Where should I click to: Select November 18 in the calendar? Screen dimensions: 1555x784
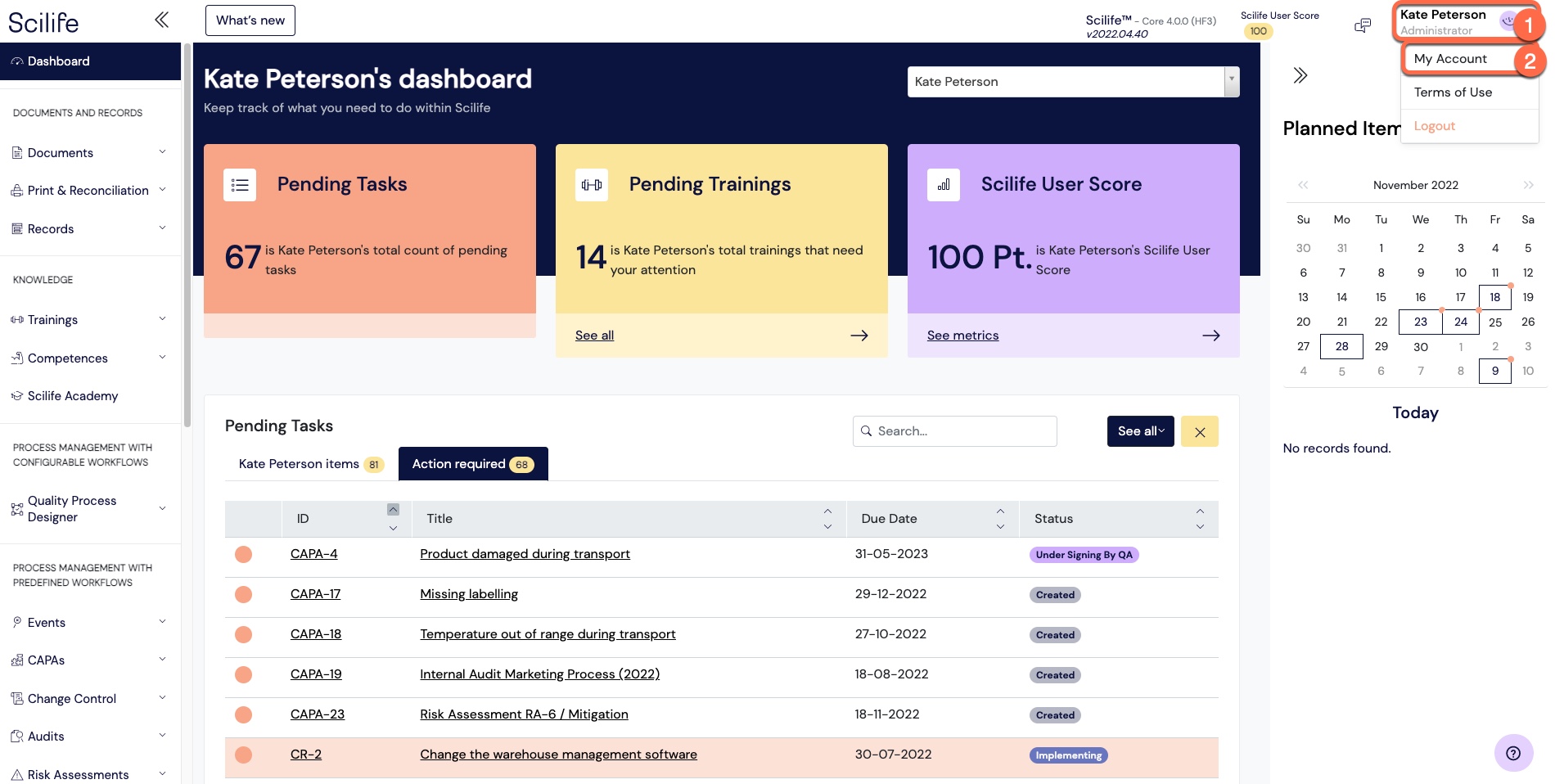pos(1494,297)
